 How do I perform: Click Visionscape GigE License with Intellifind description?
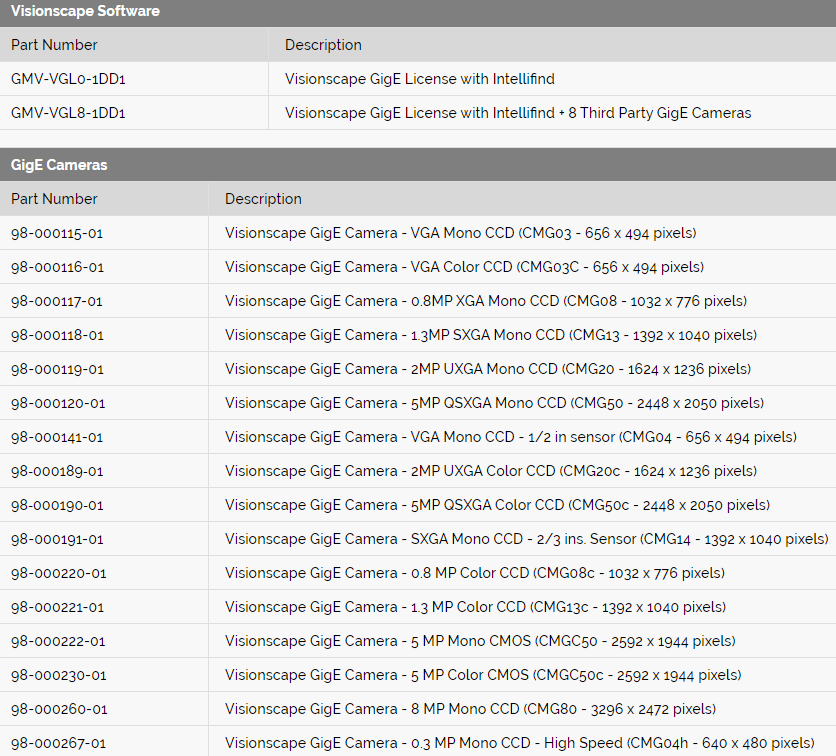[x=420, y=79]
